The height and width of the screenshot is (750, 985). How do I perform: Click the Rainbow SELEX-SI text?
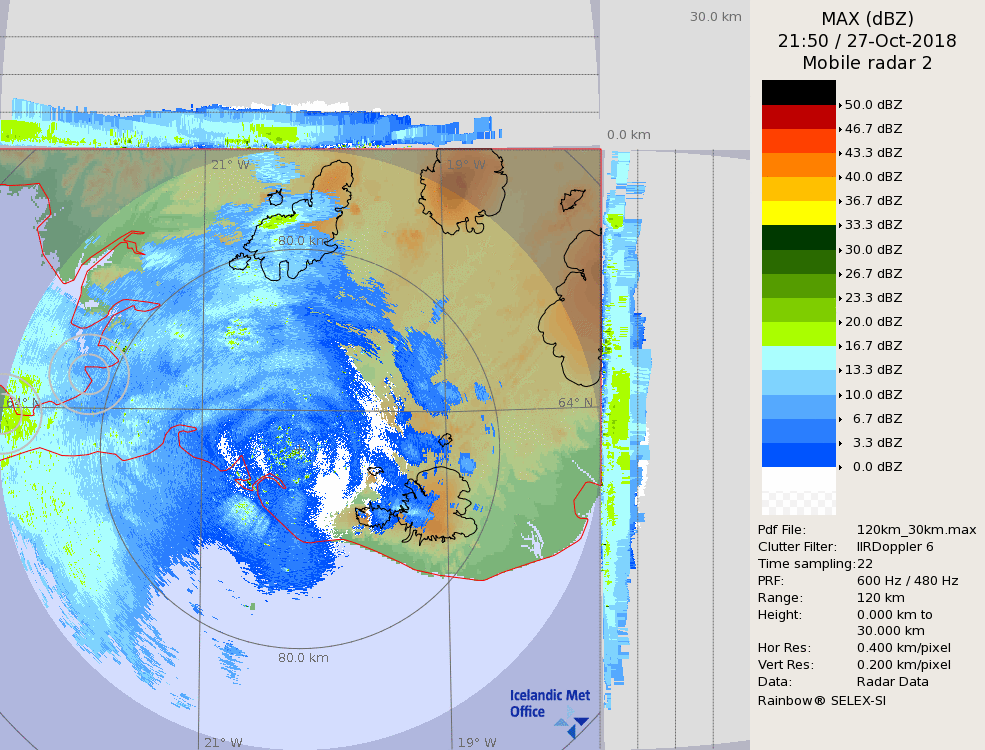click(x=821, y=700)
